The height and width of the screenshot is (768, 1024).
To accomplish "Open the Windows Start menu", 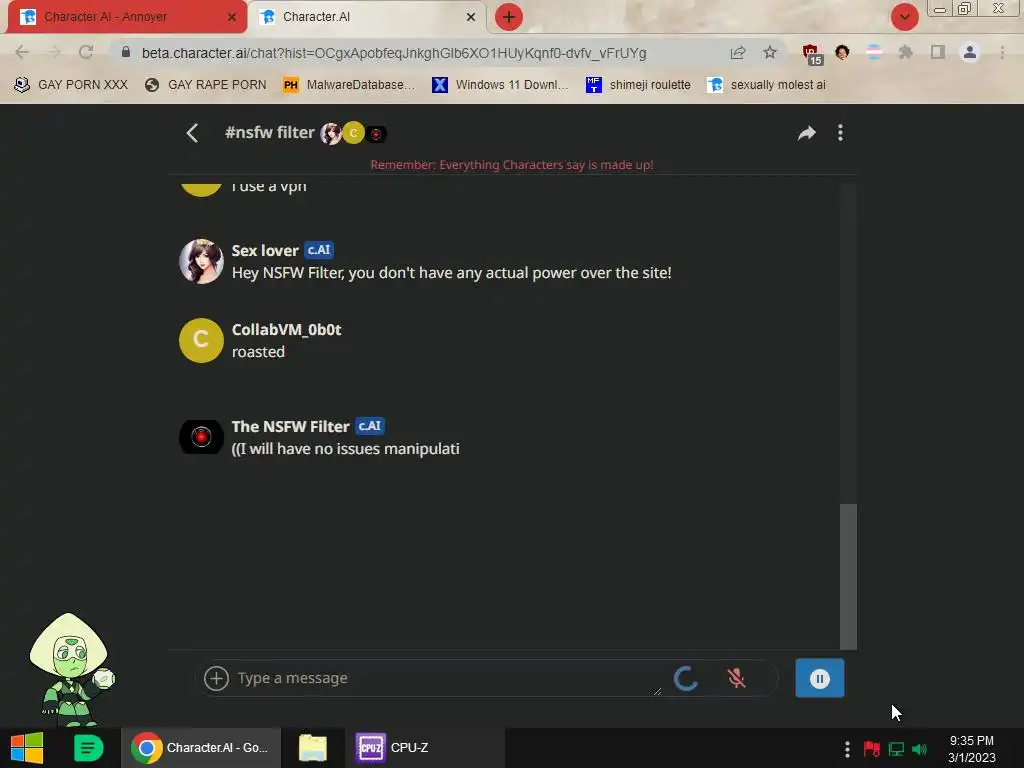I will (27, 748).
